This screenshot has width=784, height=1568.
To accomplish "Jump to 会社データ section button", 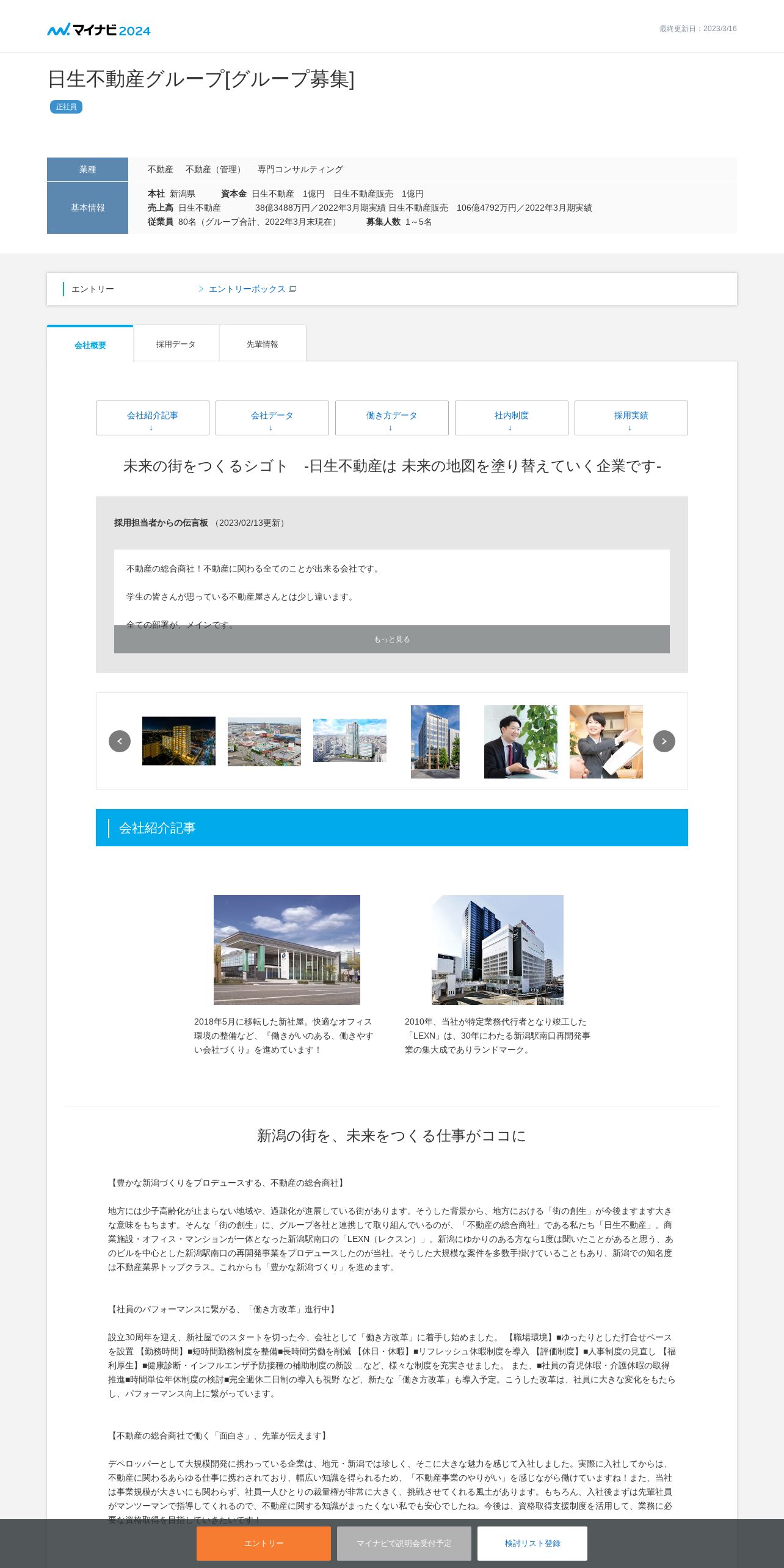I will coord(272,418).
